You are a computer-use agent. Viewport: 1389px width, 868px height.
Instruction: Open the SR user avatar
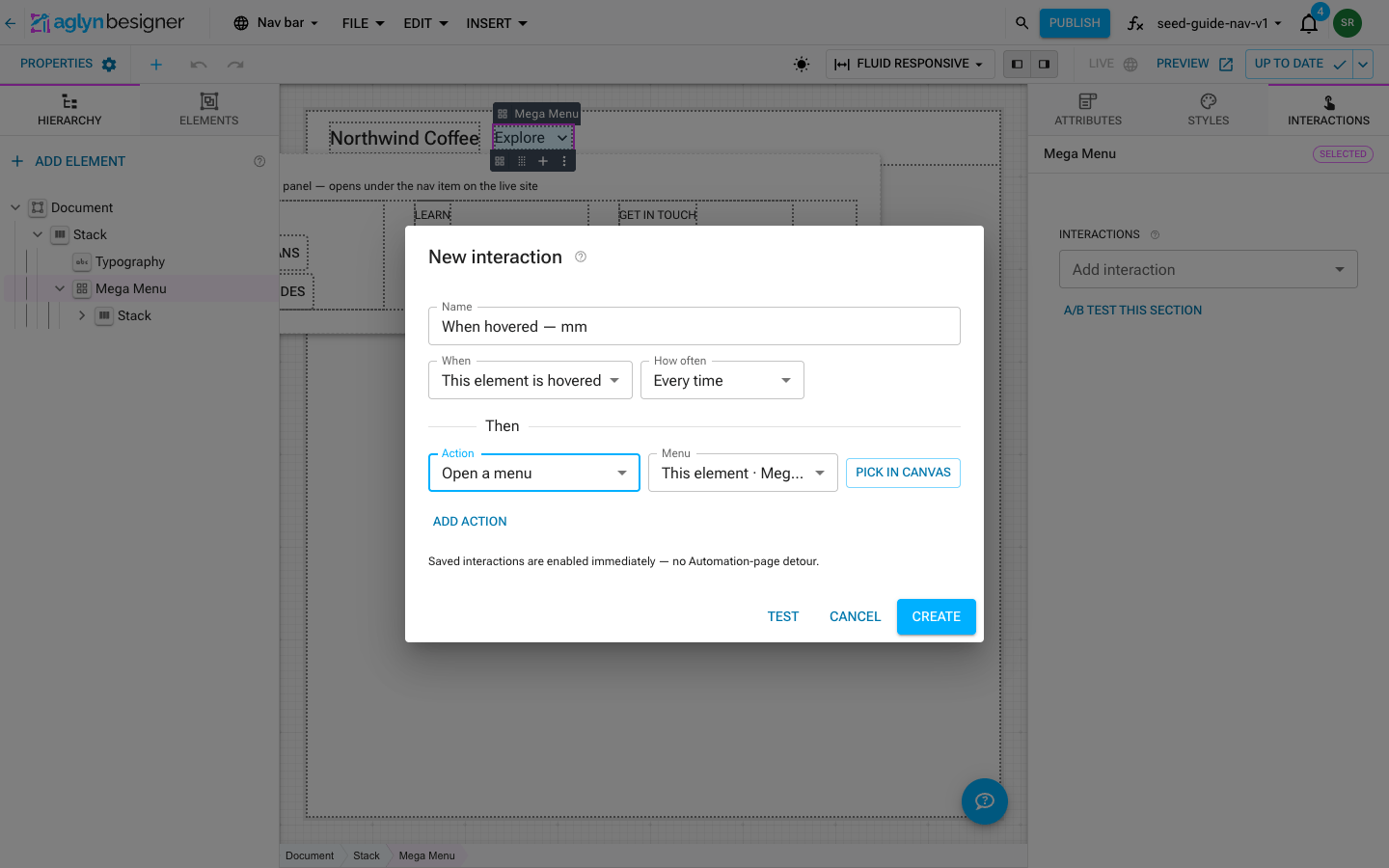pos(1348,23)
